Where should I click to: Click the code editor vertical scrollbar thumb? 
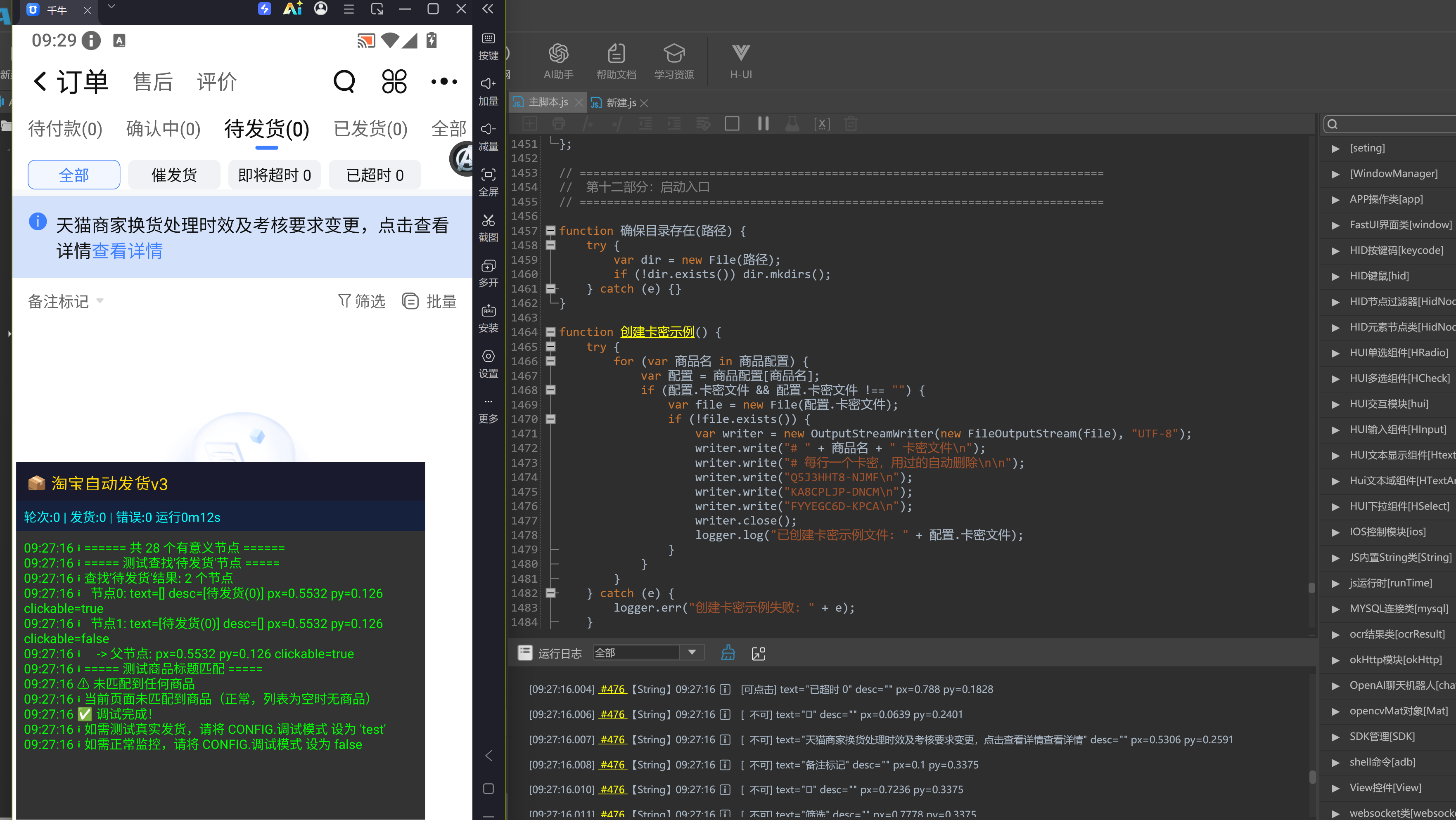tap(1311, 587)
